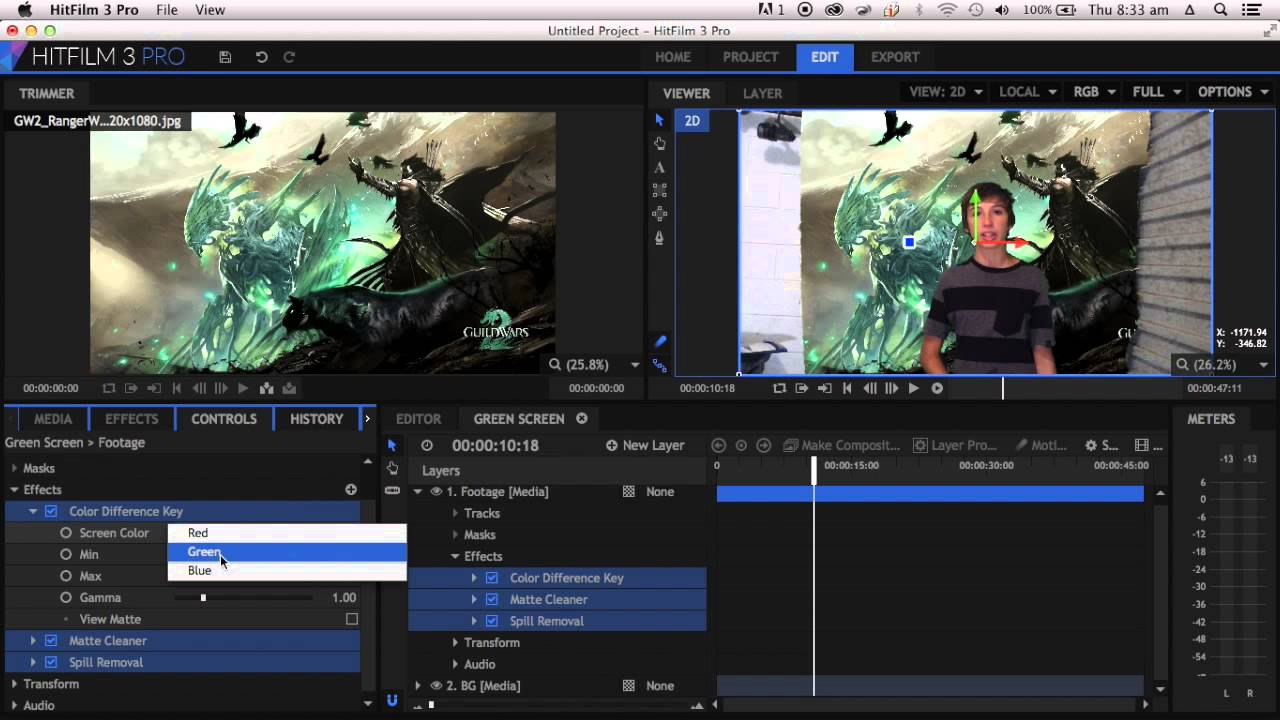This screenshot has height=720, width=1280.
Task: Toggle Color Difference Key checkbox in Controls
Action: pyautogui.click(x=51, y=511)
